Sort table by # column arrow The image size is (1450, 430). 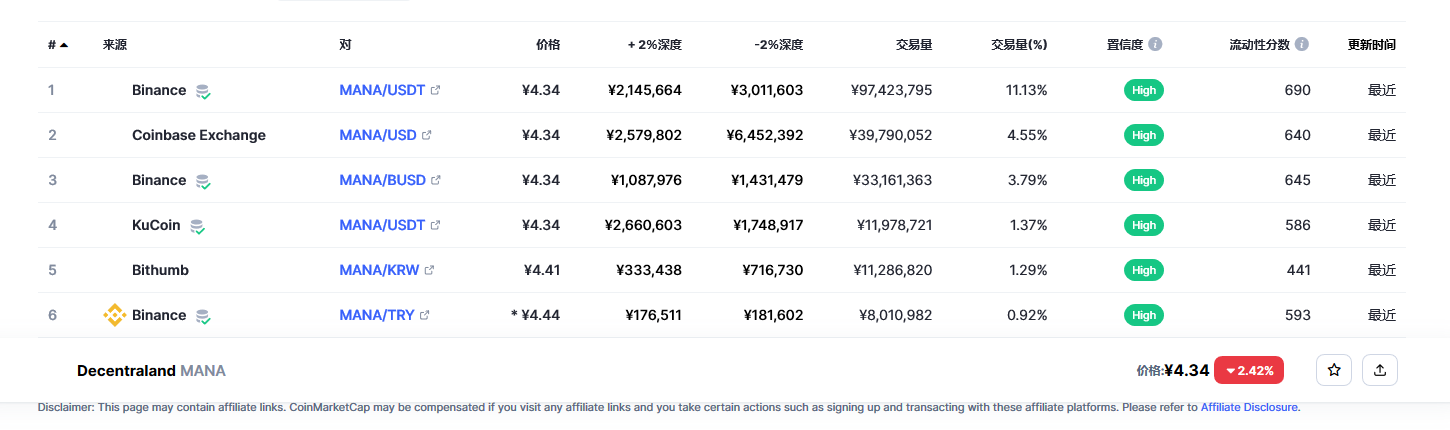64,44
